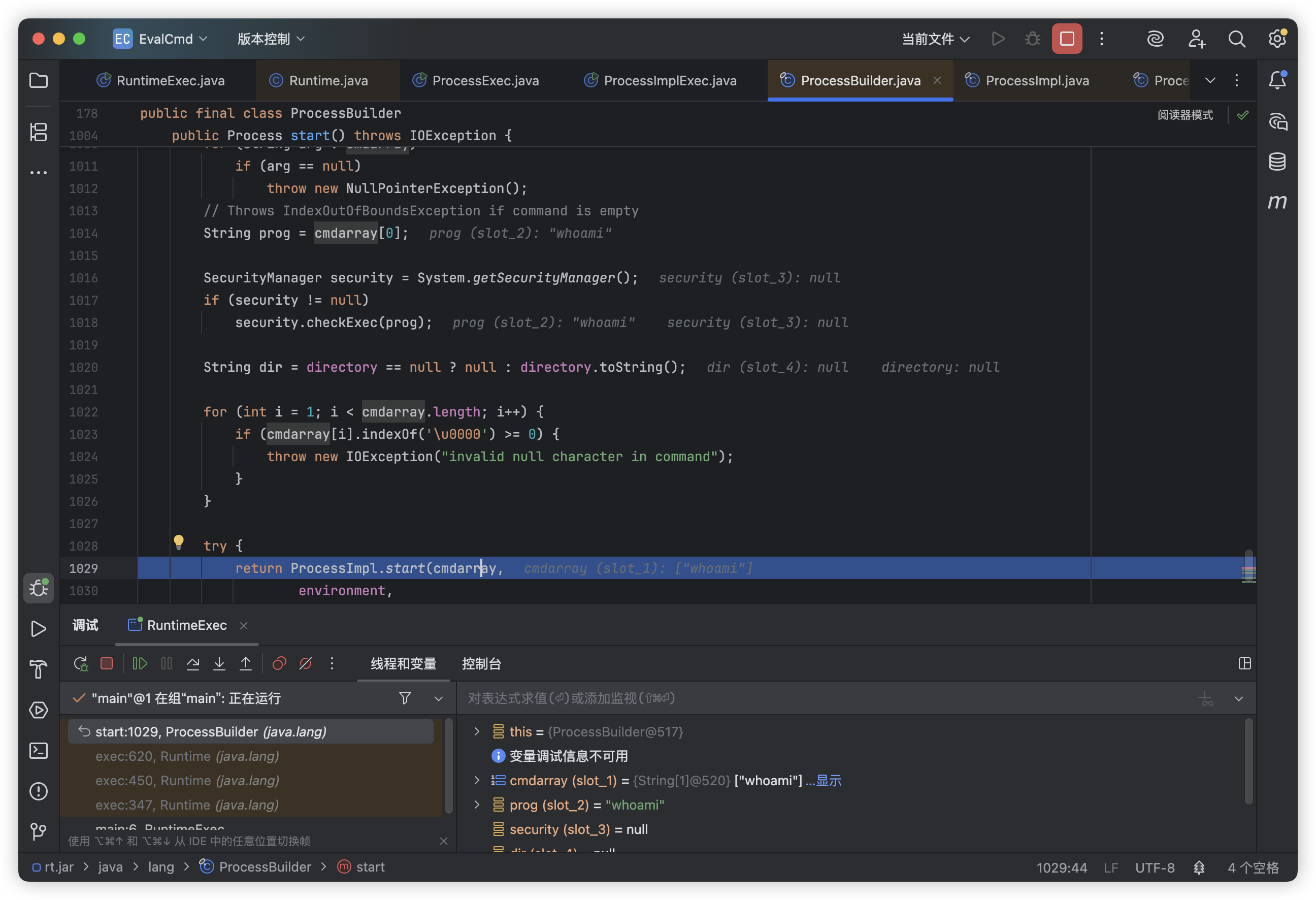This screenshot has height=900, width=1316.
Task: Expand prog (slot_2) variable node
Action: (x=477, y=805)
